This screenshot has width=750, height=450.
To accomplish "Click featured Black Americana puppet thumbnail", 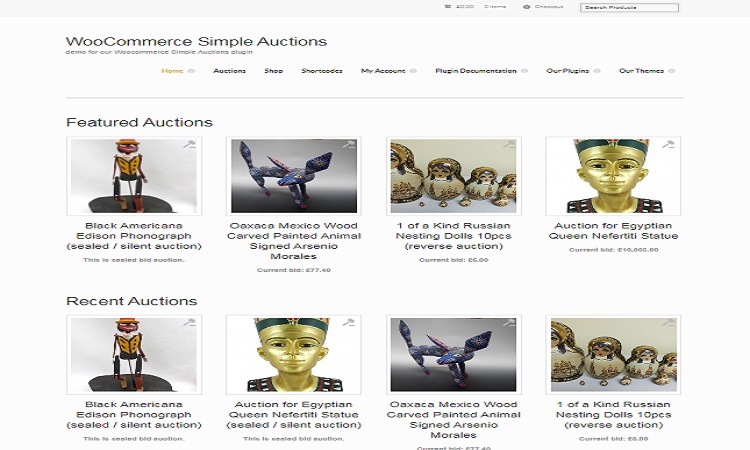I will click(x=134, y=176).
